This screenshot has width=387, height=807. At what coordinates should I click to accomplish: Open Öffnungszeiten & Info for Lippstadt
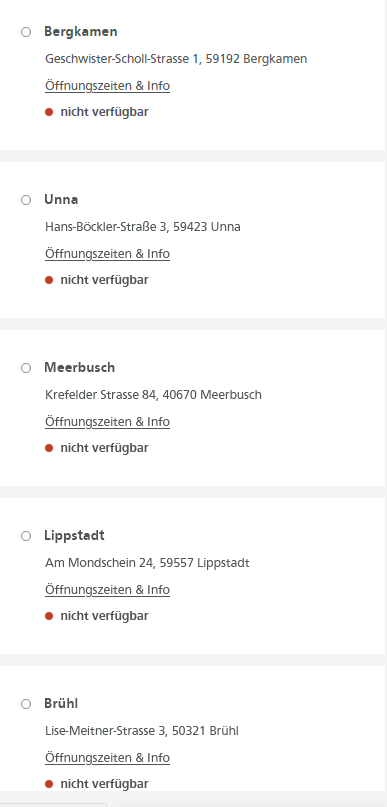click(108, 590)
